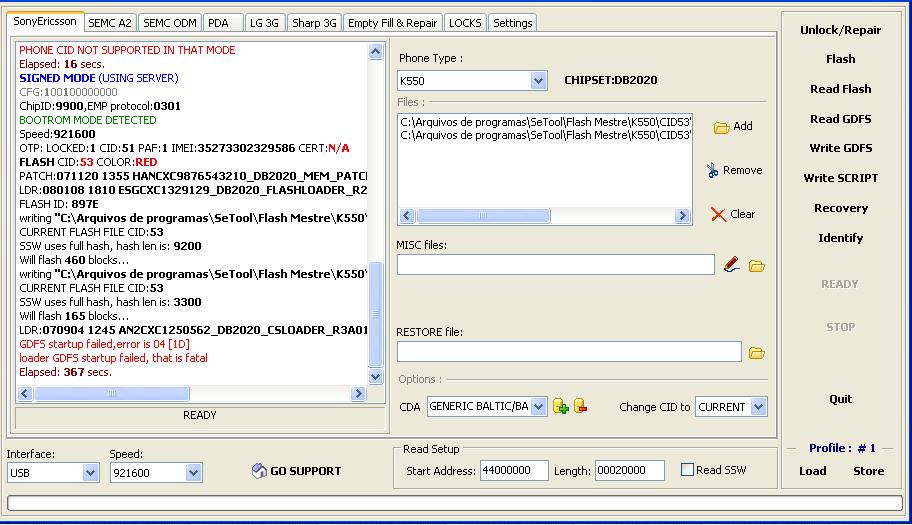Screen dimensions: 912x525
Task: Select the first file in Files list
Action: [x=545, y=122]
